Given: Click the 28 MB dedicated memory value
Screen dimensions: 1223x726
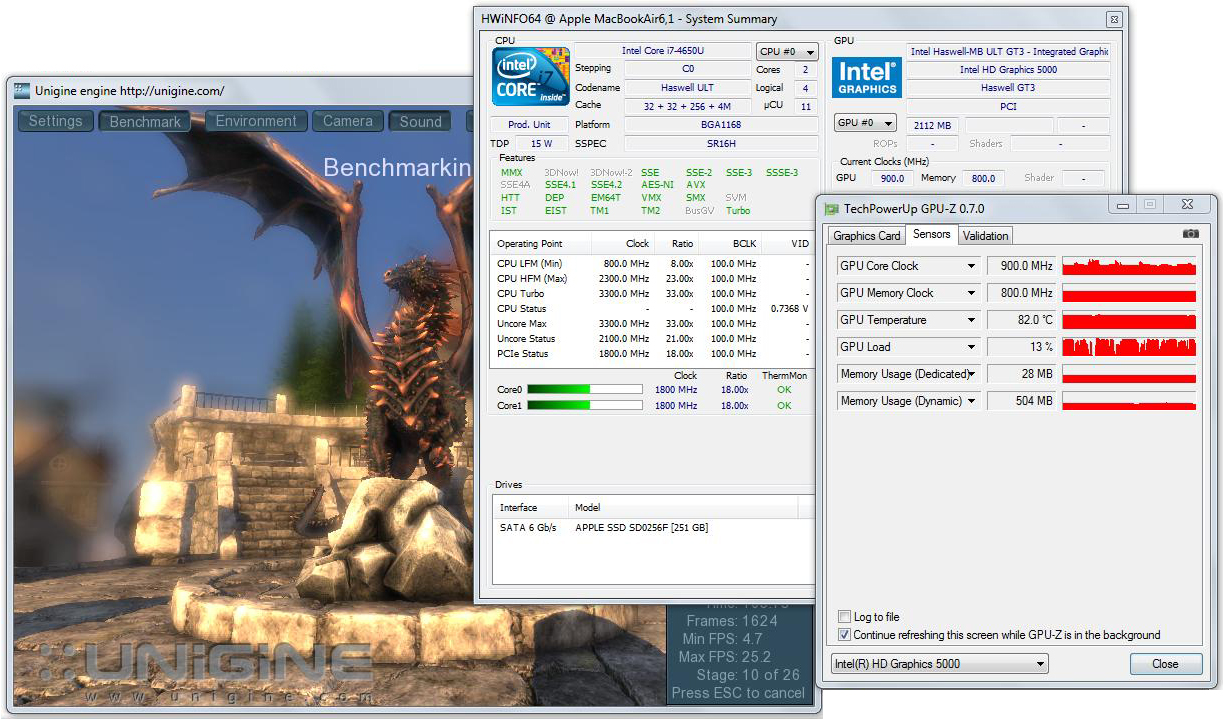Looking at the screenshot, I should coord(1021,374).
